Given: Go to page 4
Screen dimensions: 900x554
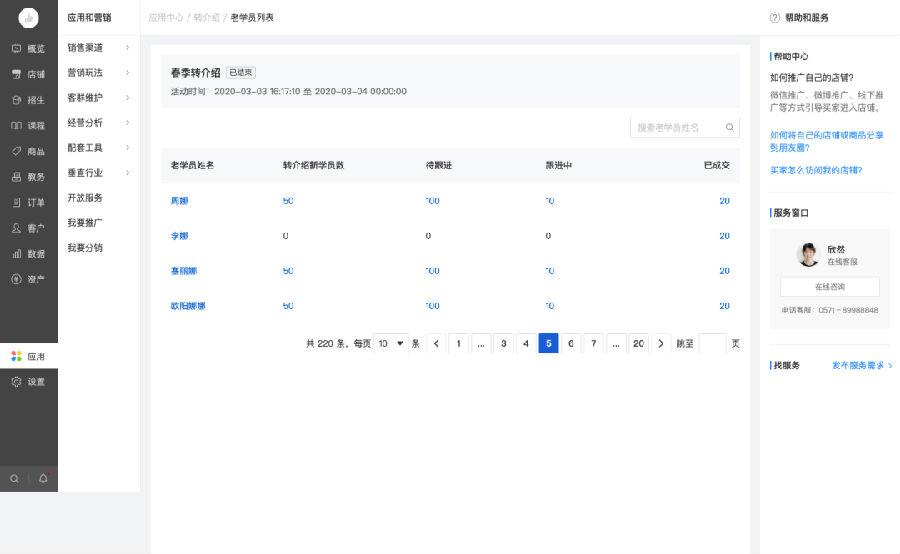Looking at the screenshot, I should pos(526,343).
